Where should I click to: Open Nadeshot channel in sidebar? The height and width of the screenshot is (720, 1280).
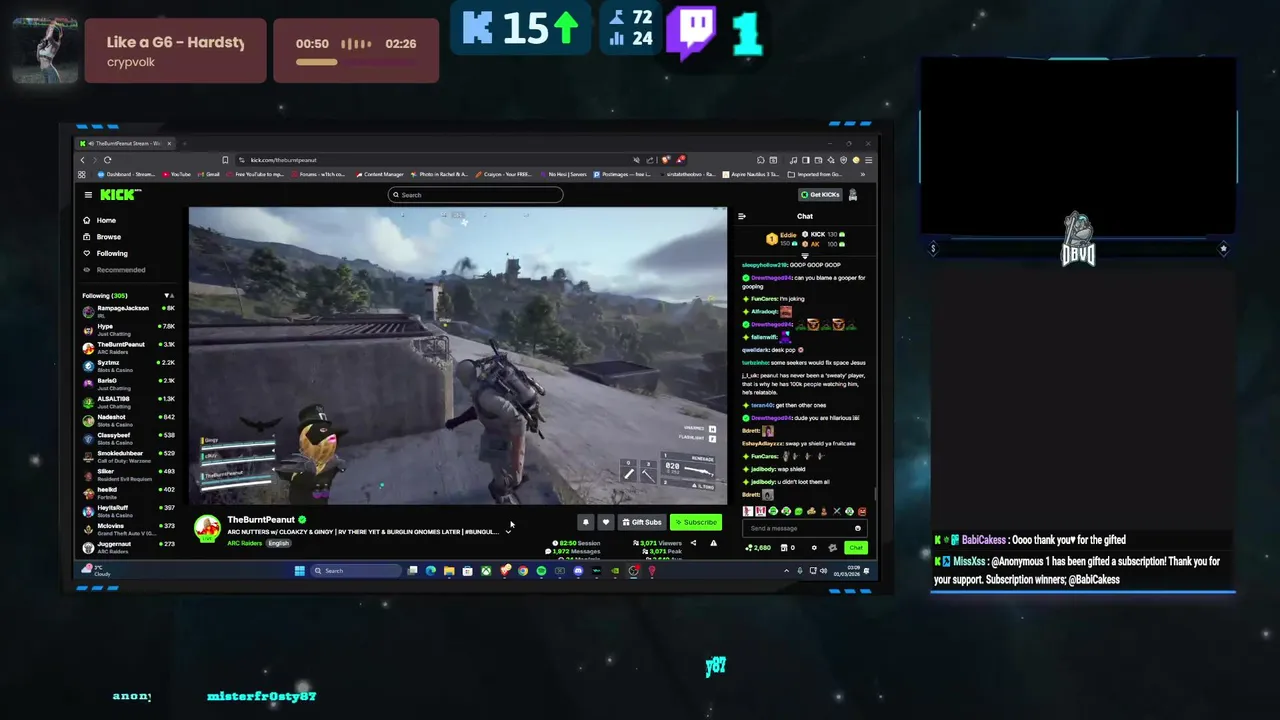coord(128,420)
